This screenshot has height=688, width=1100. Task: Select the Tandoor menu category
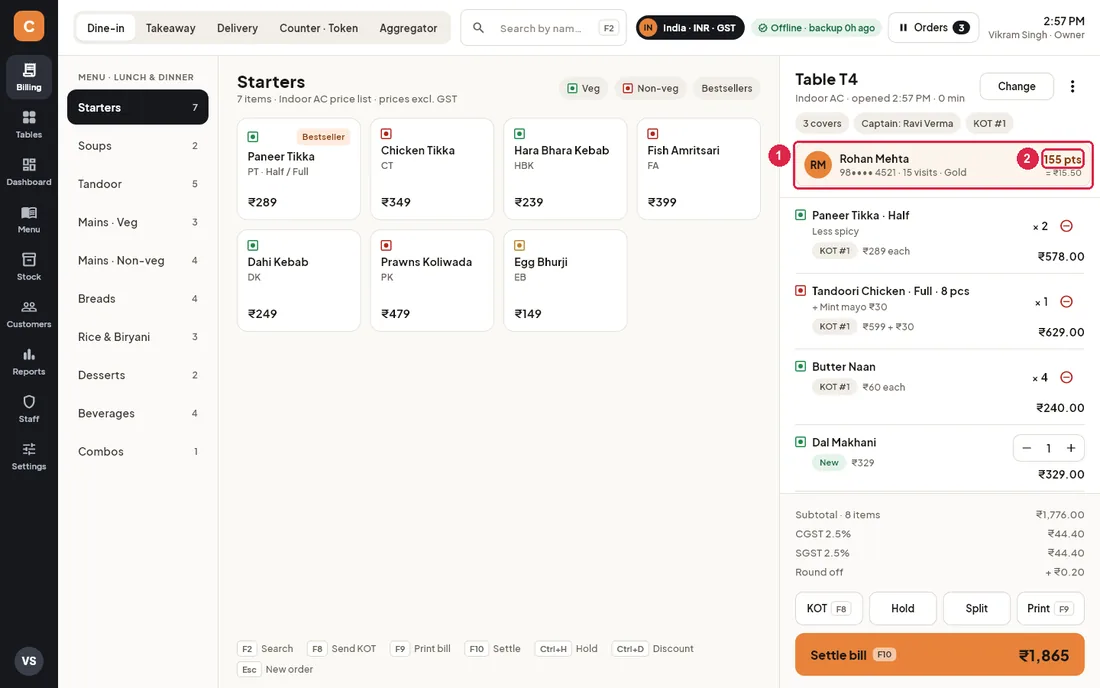(x=138, y=184)
